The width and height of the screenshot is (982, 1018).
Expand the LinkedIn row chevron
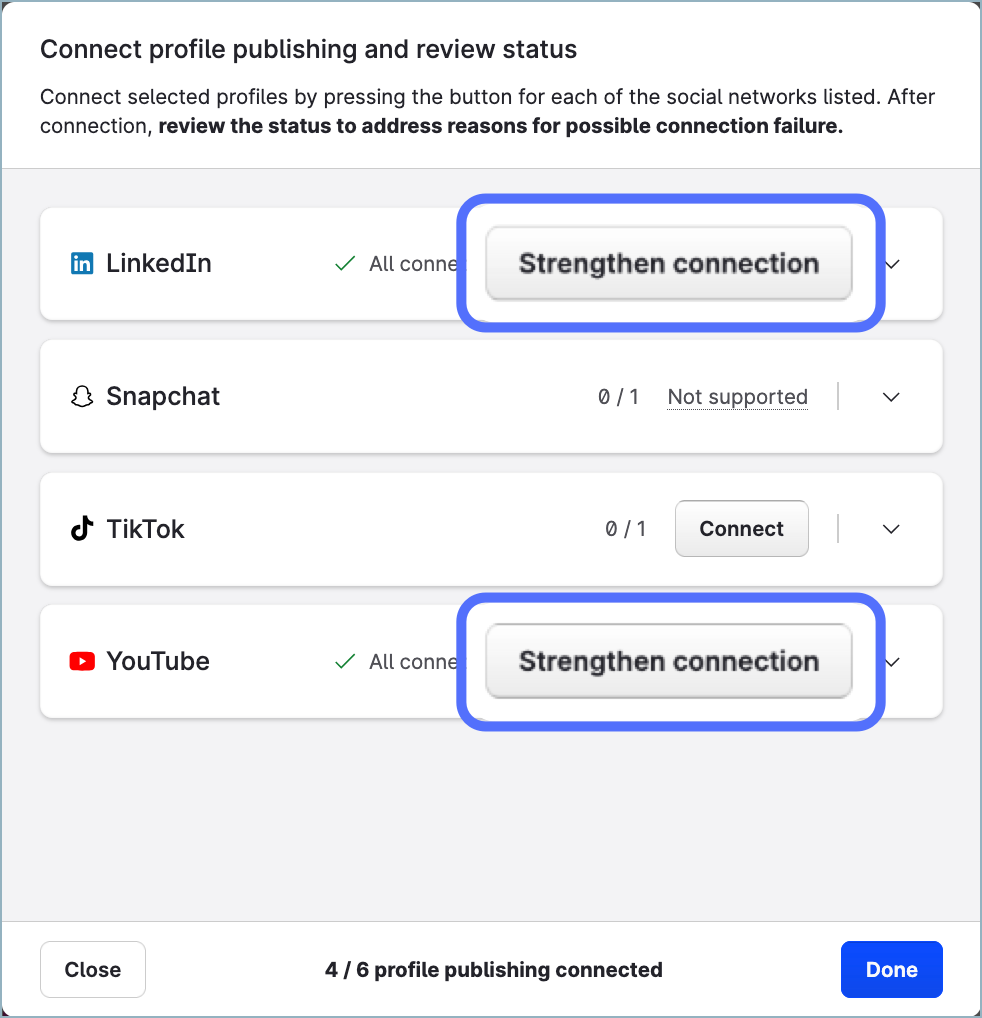tap(893, 264)
